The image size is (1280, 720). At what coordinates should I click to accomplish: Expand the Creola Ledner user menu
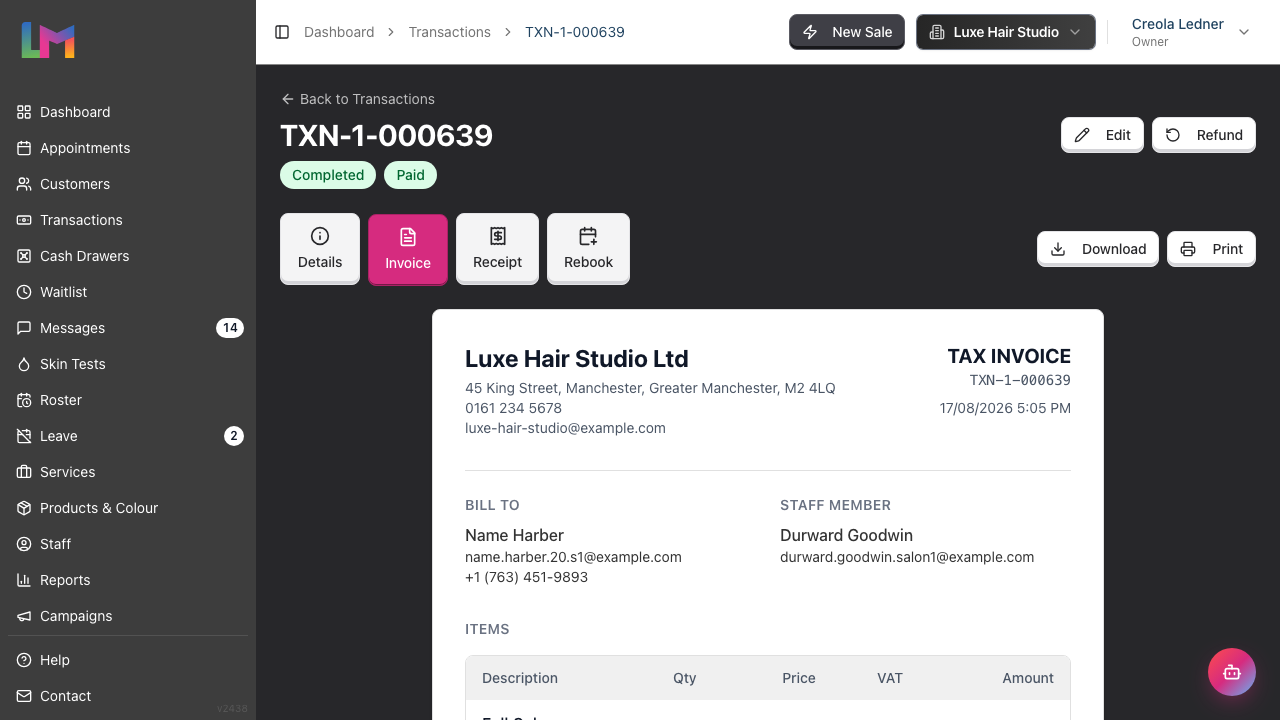[1190, 32]
